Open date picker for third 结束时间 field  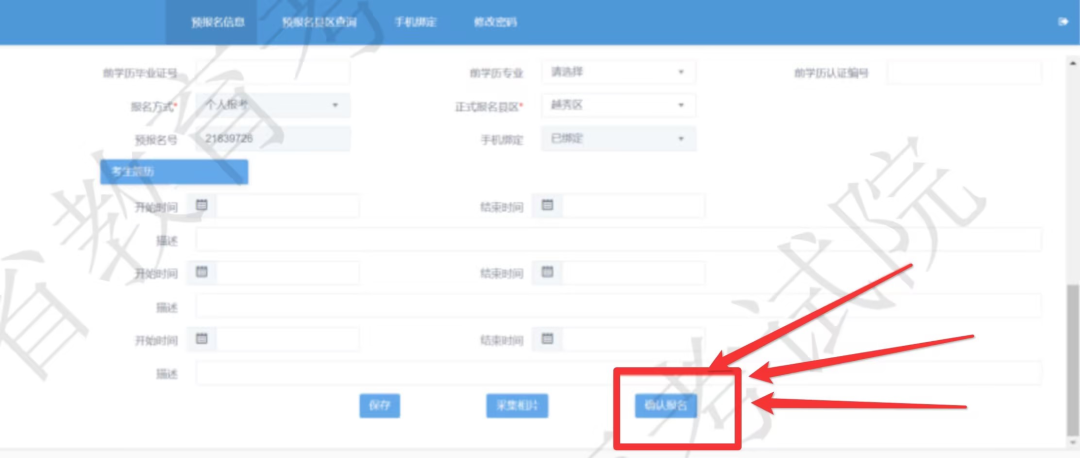point(547,339)
